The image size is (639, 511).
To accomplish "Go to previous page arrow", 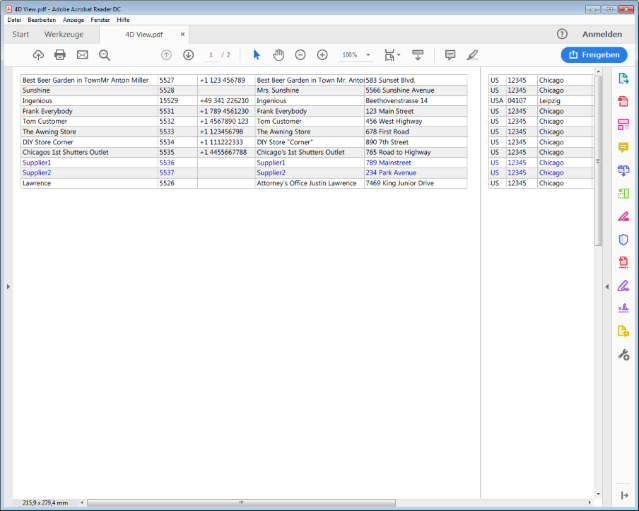I will [166, 55].
